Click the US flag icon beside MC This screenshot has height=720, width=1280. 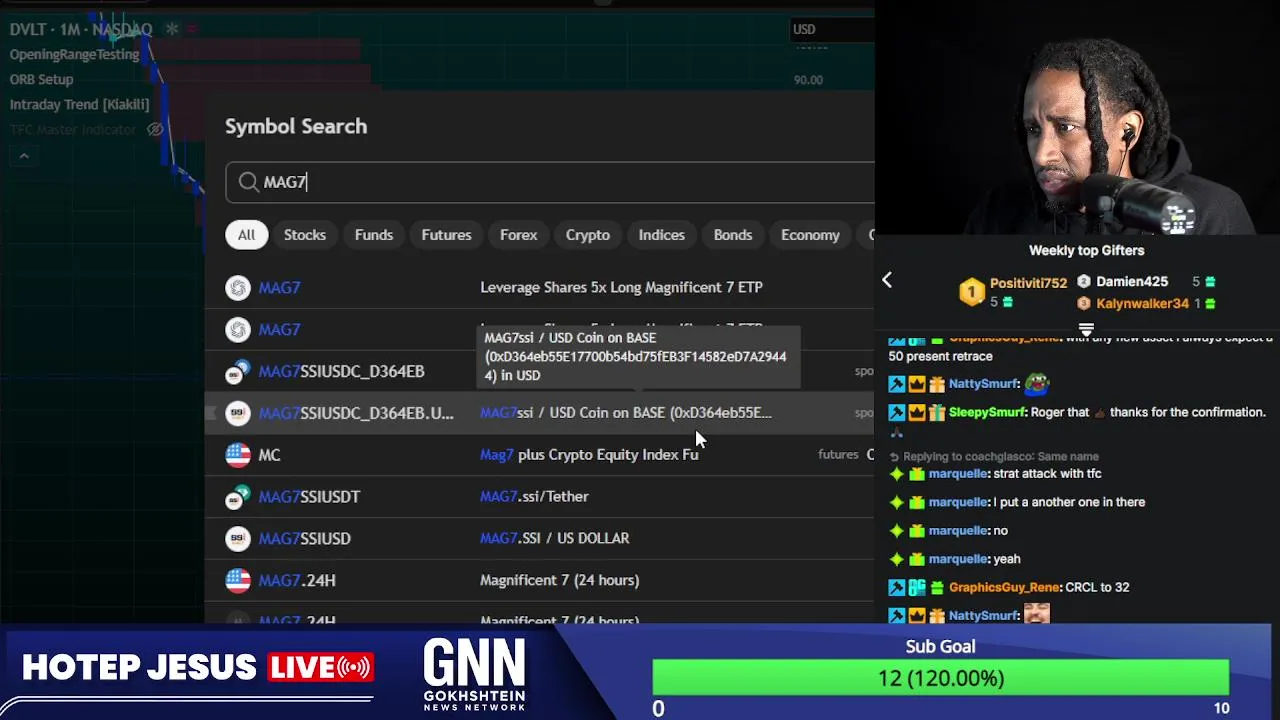238,455
